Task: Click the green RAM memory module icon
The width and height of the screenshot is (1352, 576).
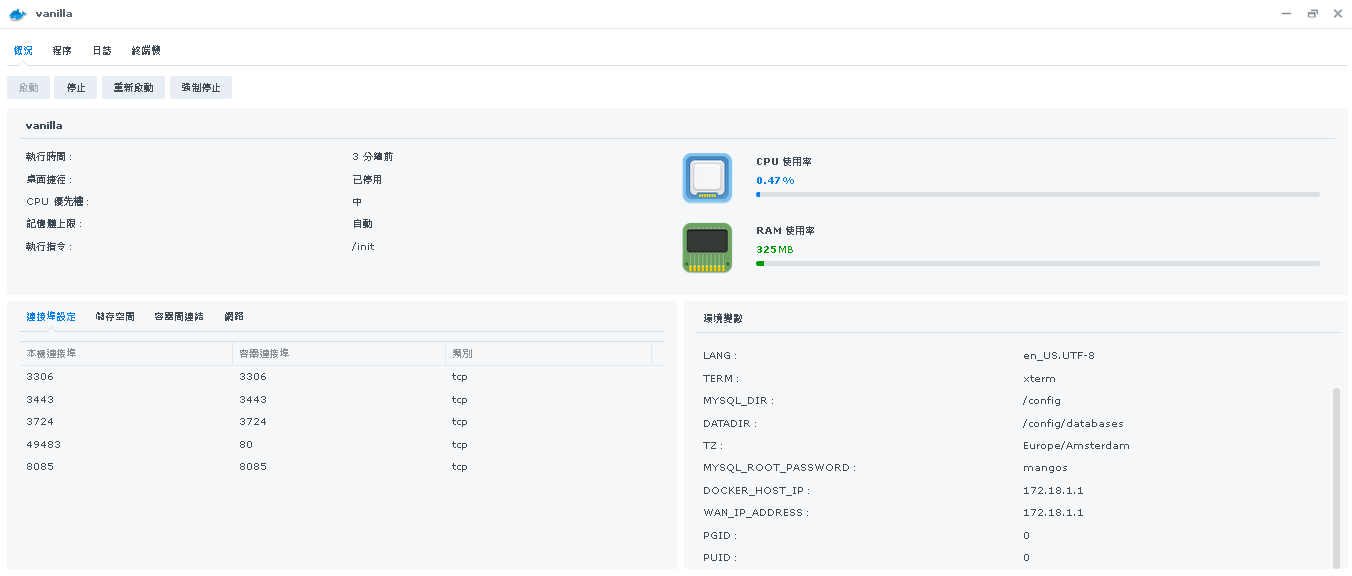Action: 707,247
